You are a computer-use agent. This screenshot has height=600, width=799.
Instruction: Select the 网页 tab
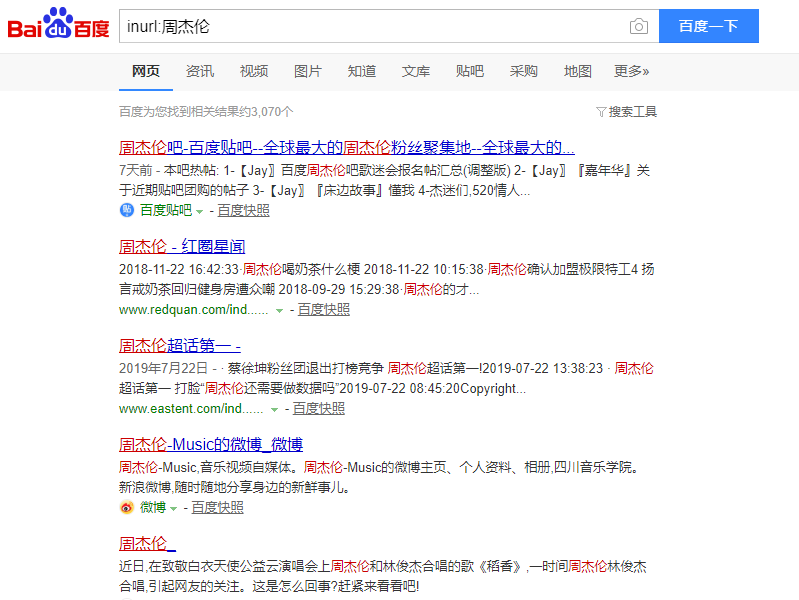tap(146, 71)
